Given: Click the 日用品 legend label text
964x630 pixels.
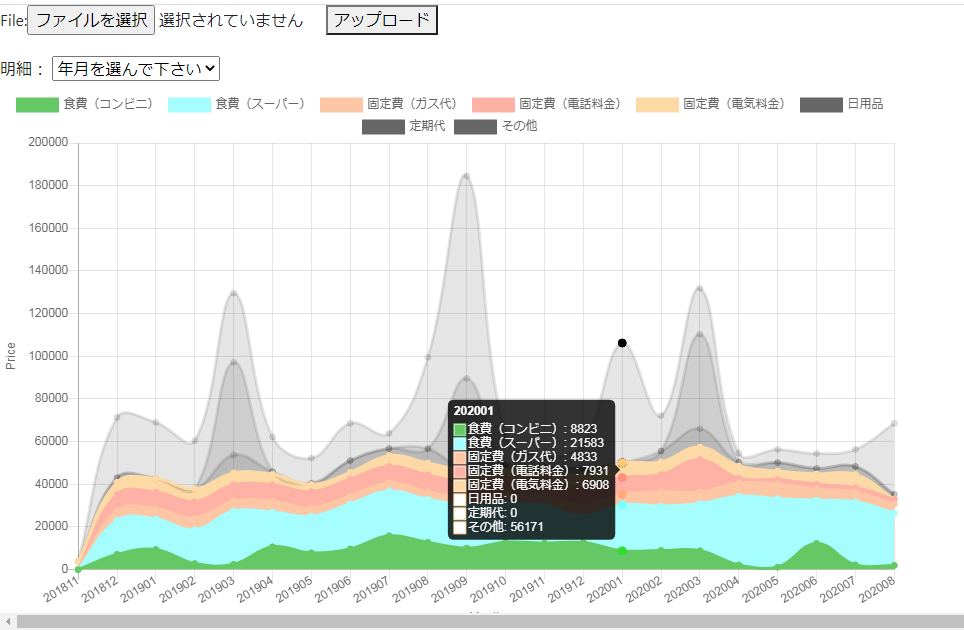Looking at the screenshot, I should (865, 104).
